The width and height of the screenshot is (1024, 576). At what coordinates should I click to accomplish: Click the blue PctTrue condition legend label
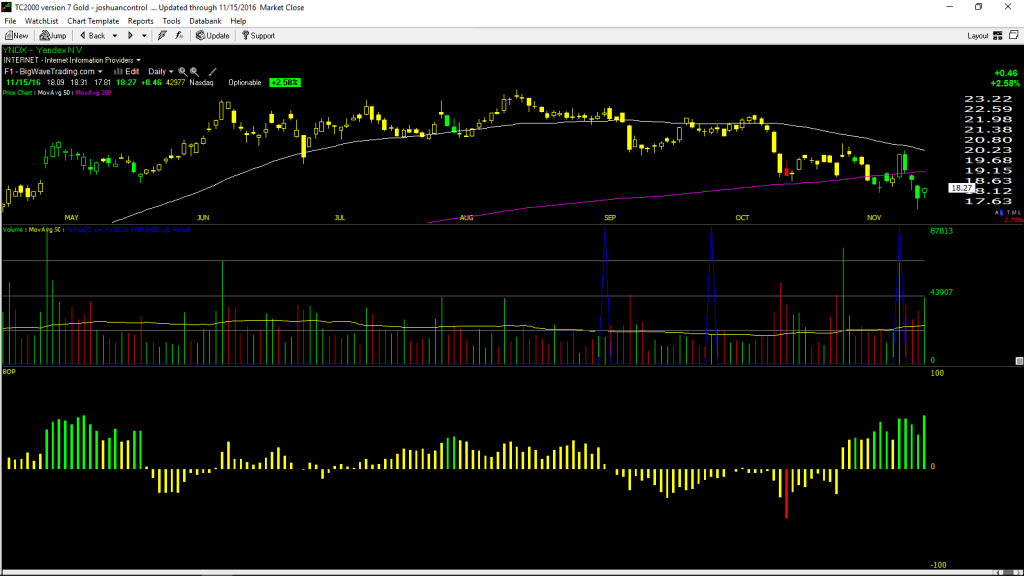pyautogui.click(x=128, y=230)
